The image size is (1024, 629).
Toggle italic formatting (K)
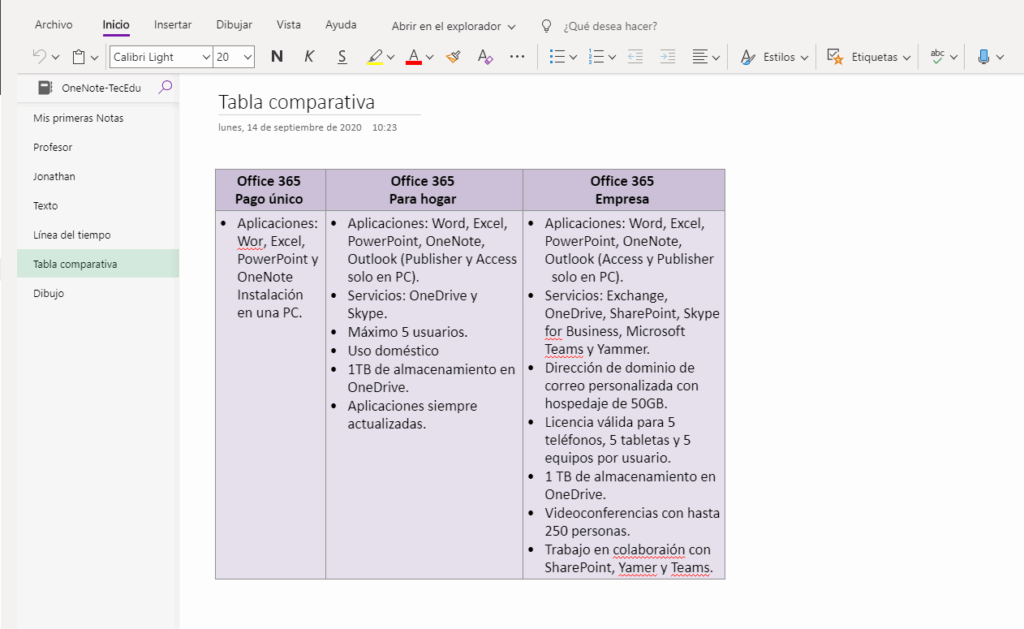point(309,57)
